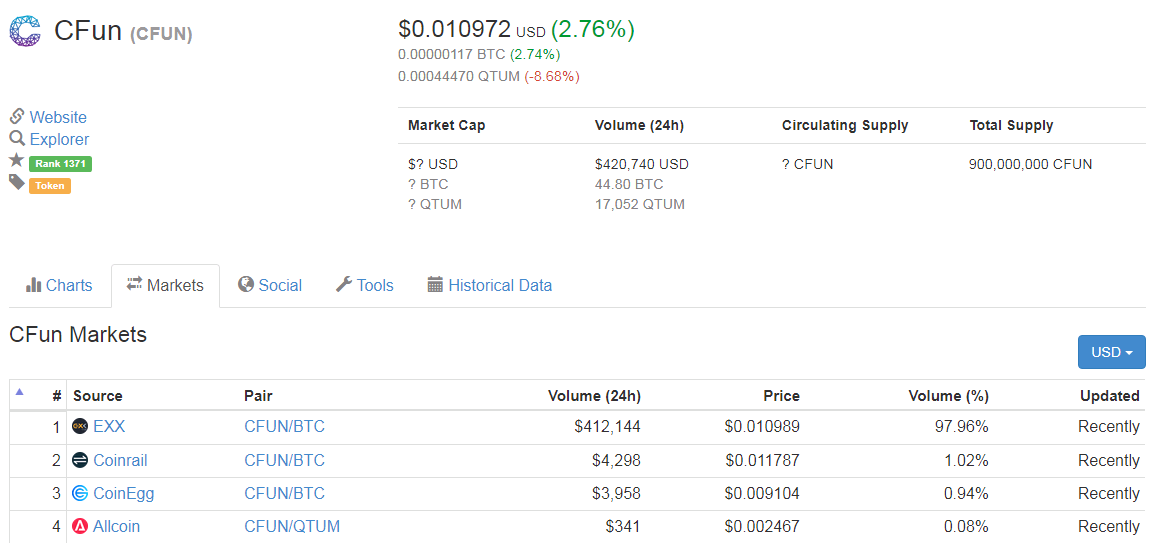Click the EXX exchange logo icon

pos(81,427)
